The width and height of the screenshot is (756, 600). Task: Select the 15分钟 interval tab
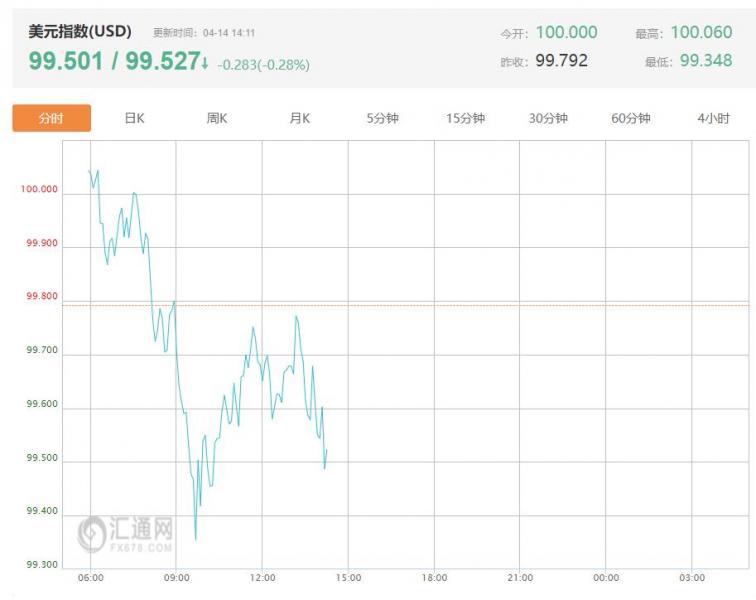[x=465, y=118]
